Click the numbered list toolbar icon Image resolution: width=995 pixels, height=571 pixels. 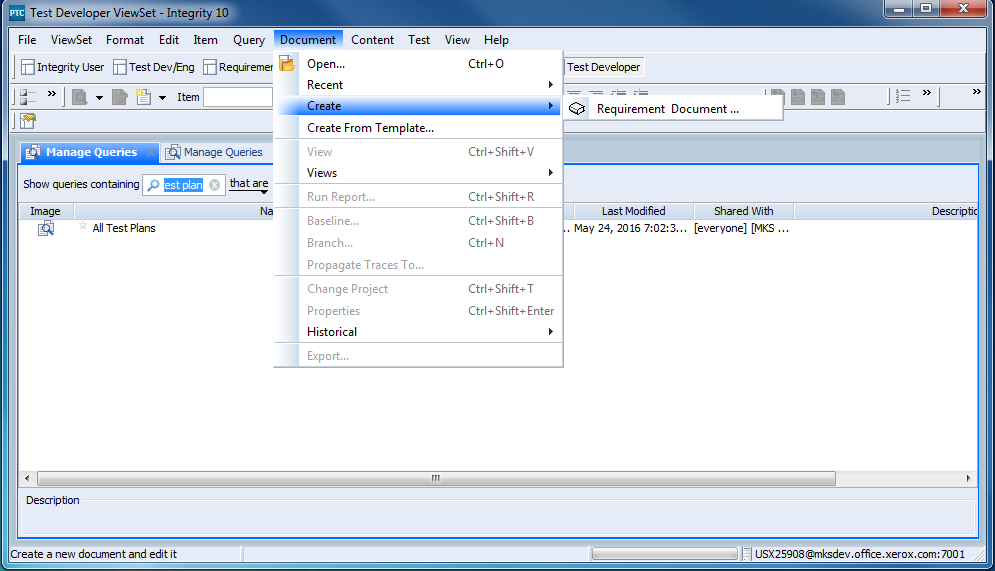coord(903,96)
